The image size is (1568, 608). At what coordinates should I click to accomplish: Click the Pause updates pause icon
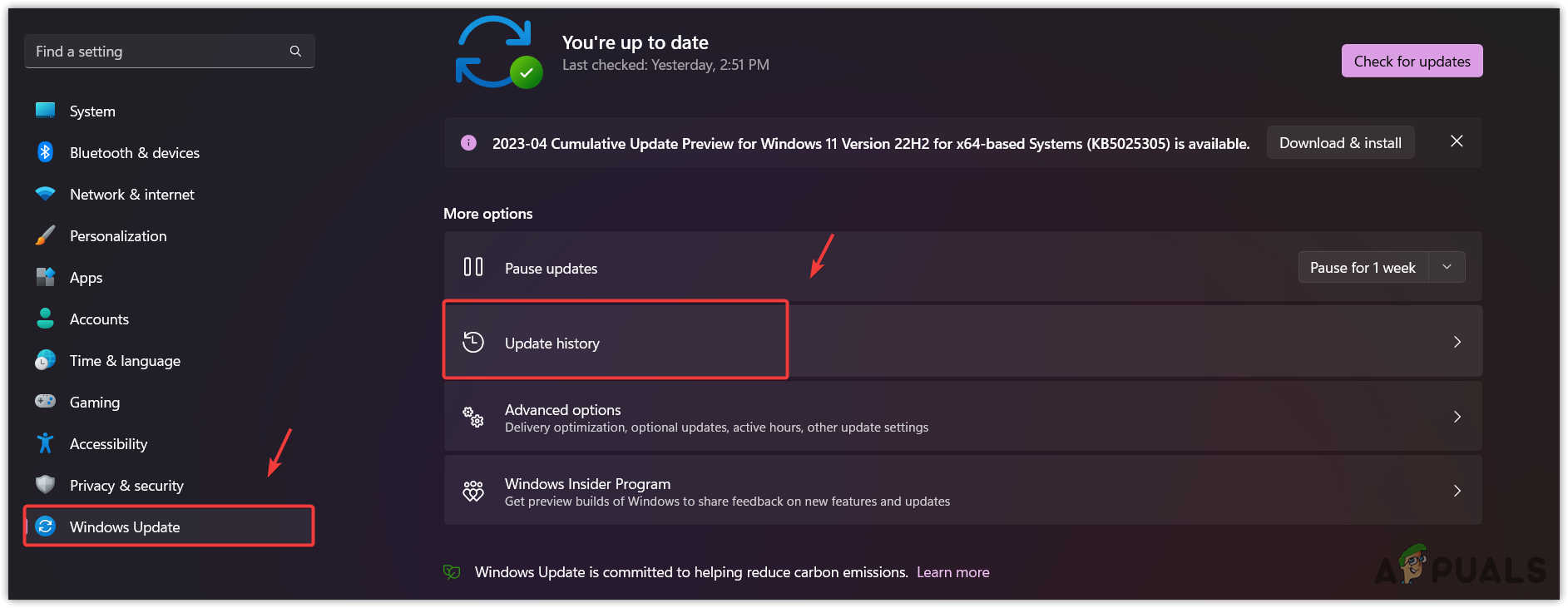tap(473, 267)
